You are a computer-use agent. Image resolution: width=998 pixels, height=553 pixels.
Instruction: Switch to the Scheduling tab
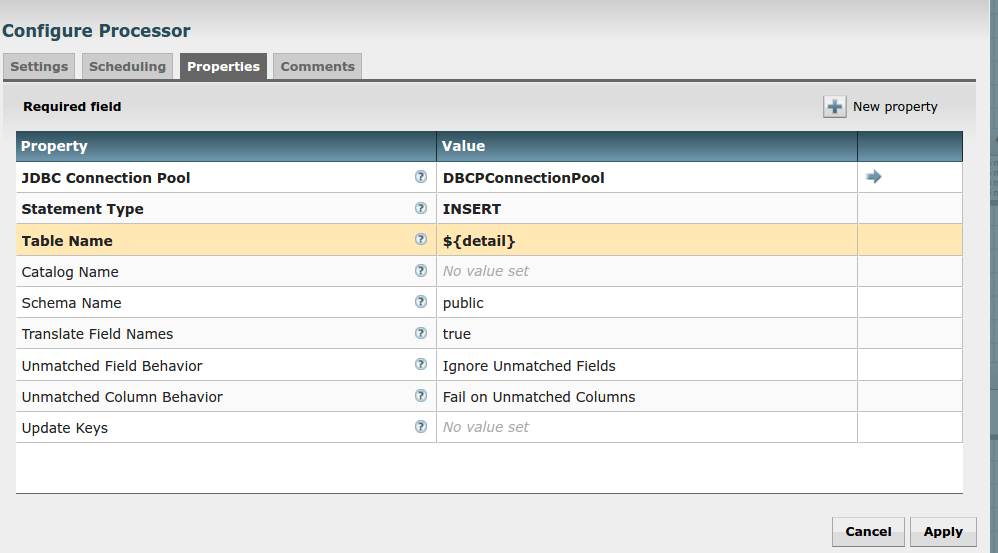click(127, 67)
